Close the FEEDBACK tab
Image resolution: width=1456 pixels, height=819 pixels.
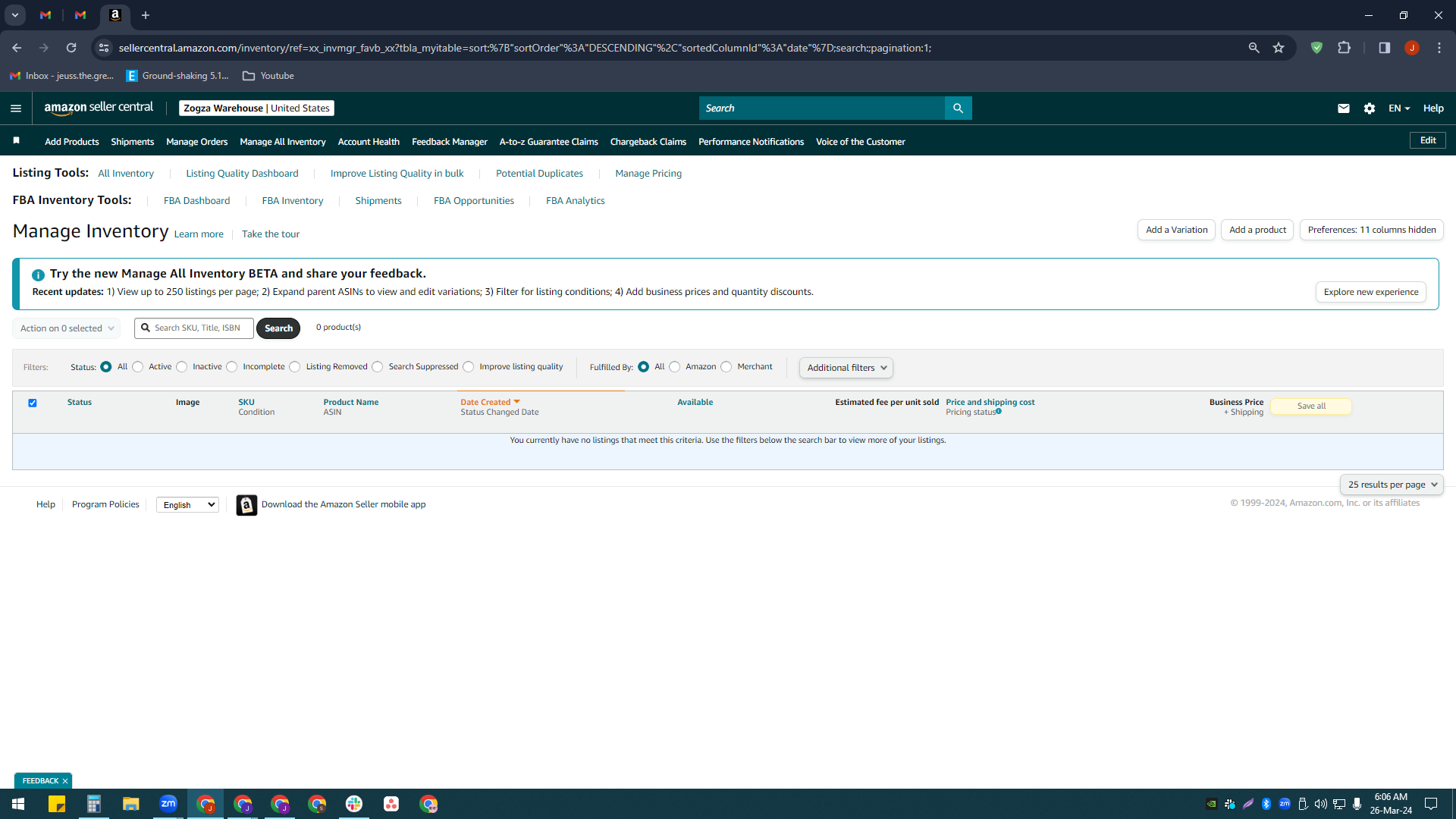65,781
